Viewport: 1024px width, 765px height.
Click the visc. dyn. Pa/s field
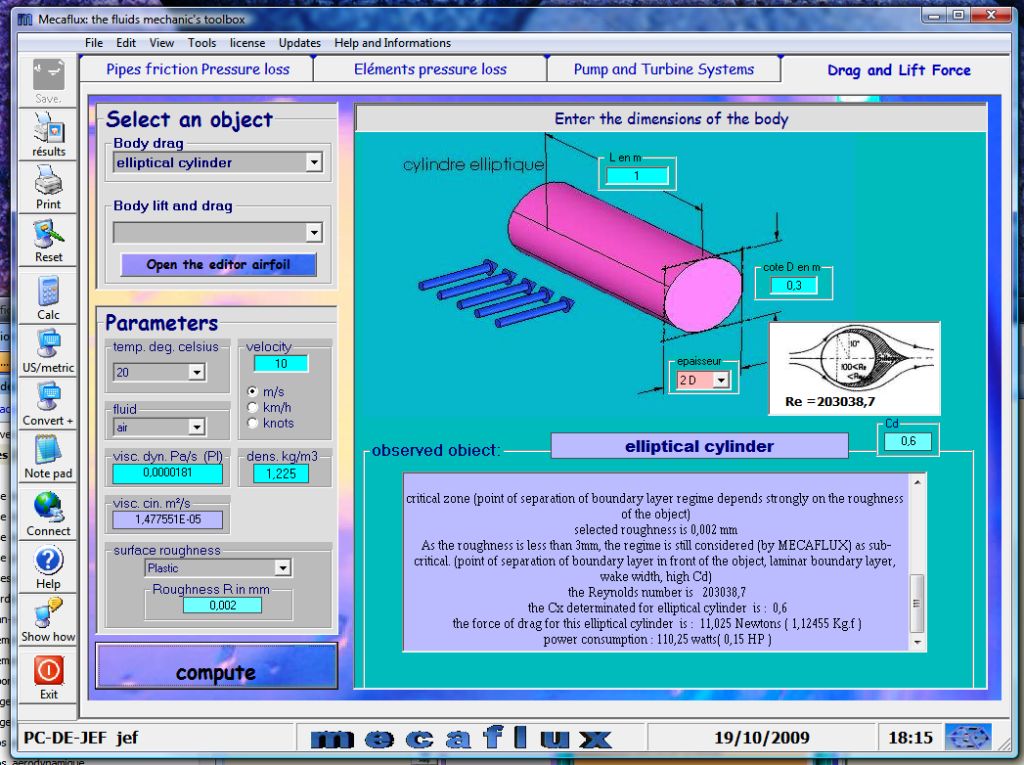point(168,473)
